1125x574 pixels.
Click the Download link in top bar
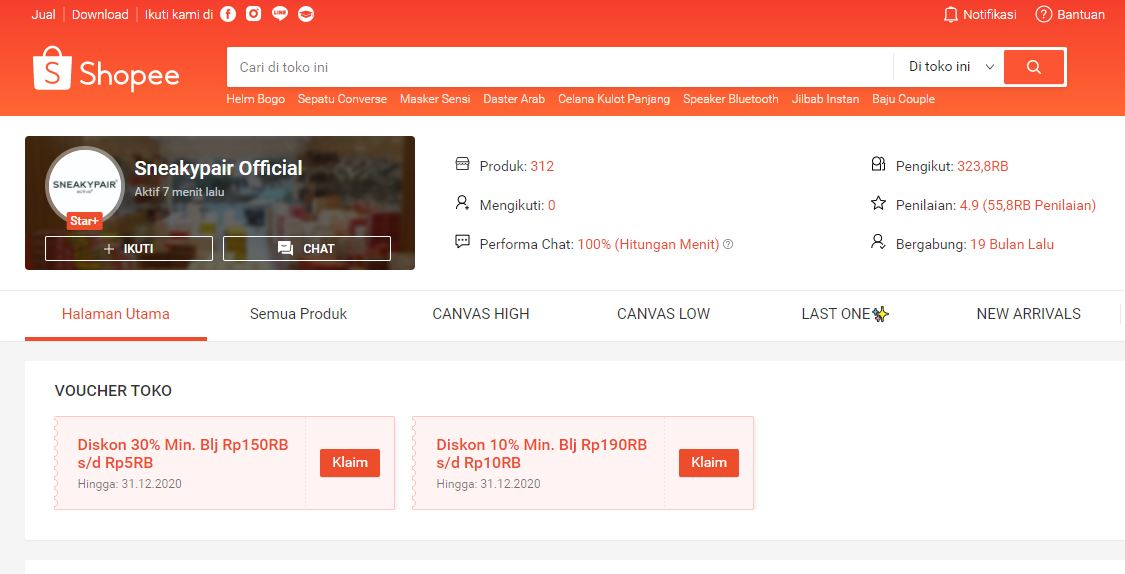coord(100,14)
